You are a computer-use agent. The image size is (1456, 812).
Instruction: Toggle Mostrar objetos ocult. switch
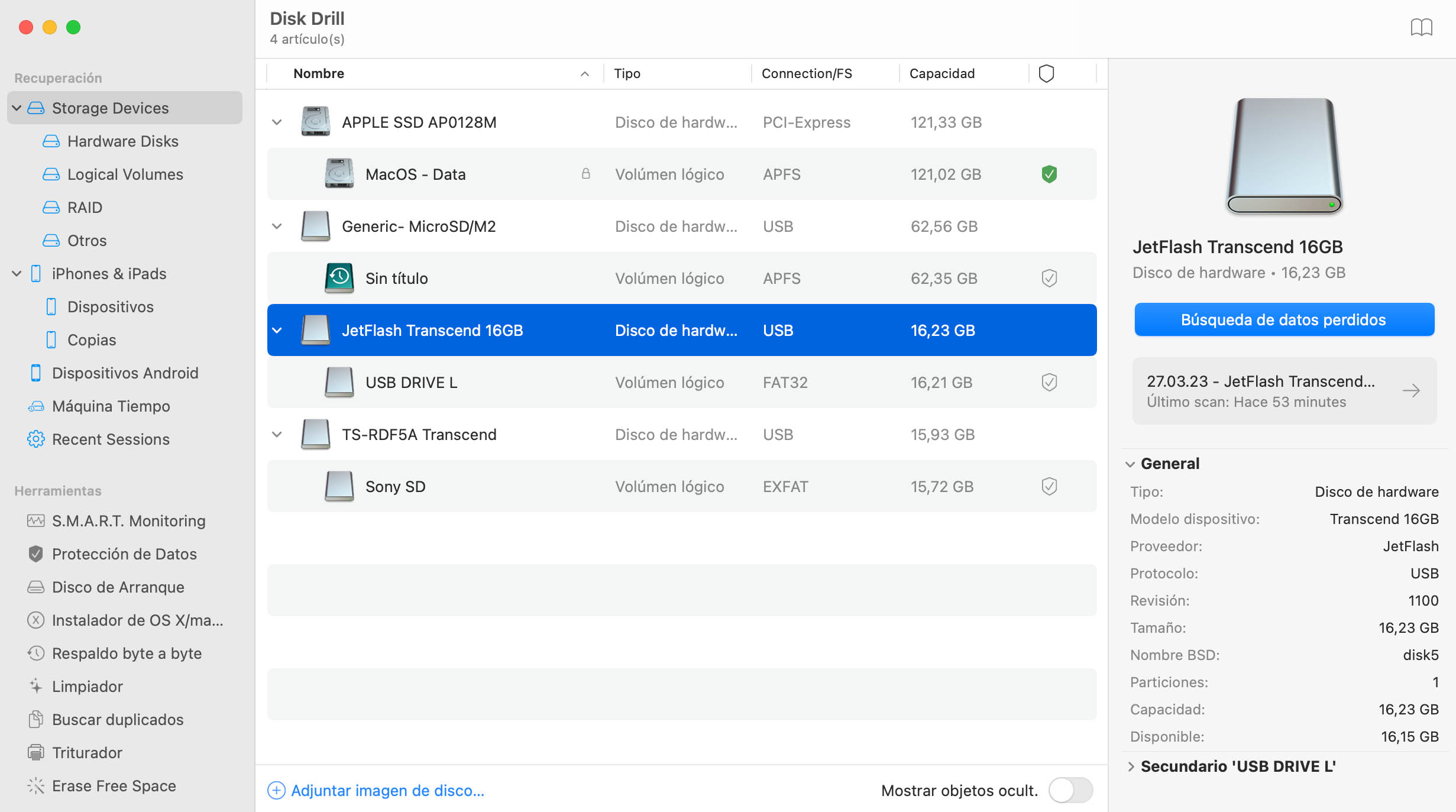(x=1071, y=790)
